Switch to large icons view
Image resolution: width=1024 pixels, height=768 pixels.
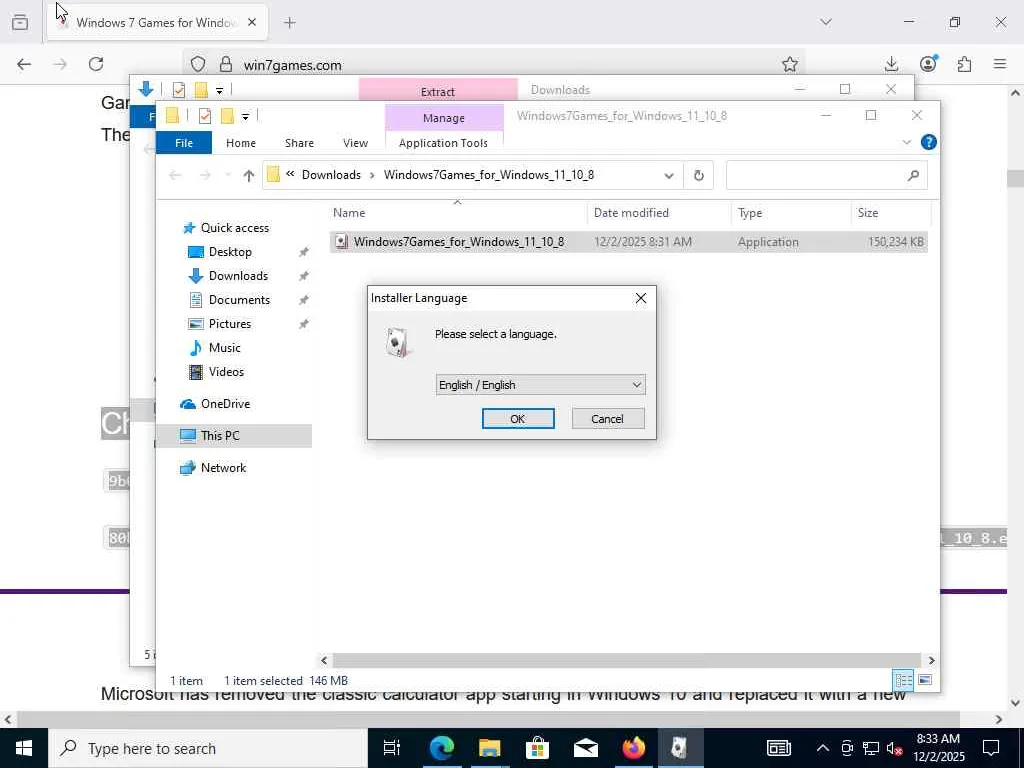click(x=925, y=680)
